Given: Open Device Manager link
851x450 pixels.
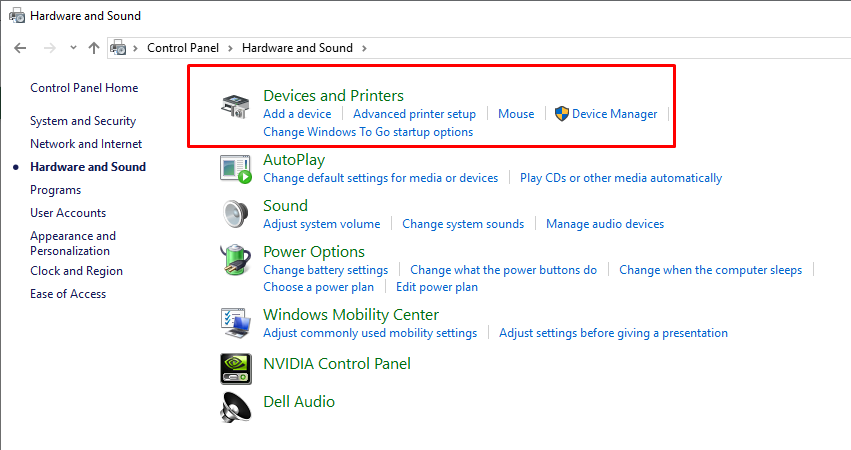Looking at the screenshot, I should coord(614,114).
